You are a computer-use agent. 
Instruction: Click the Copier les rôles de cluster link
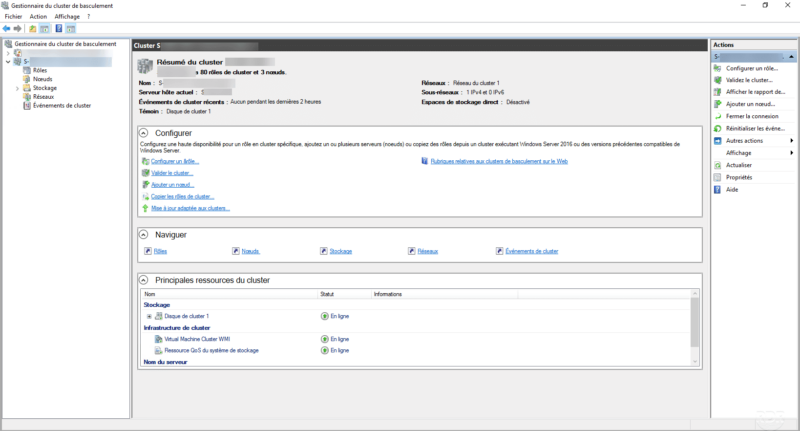pyautogui.click(x=183, y=196)
